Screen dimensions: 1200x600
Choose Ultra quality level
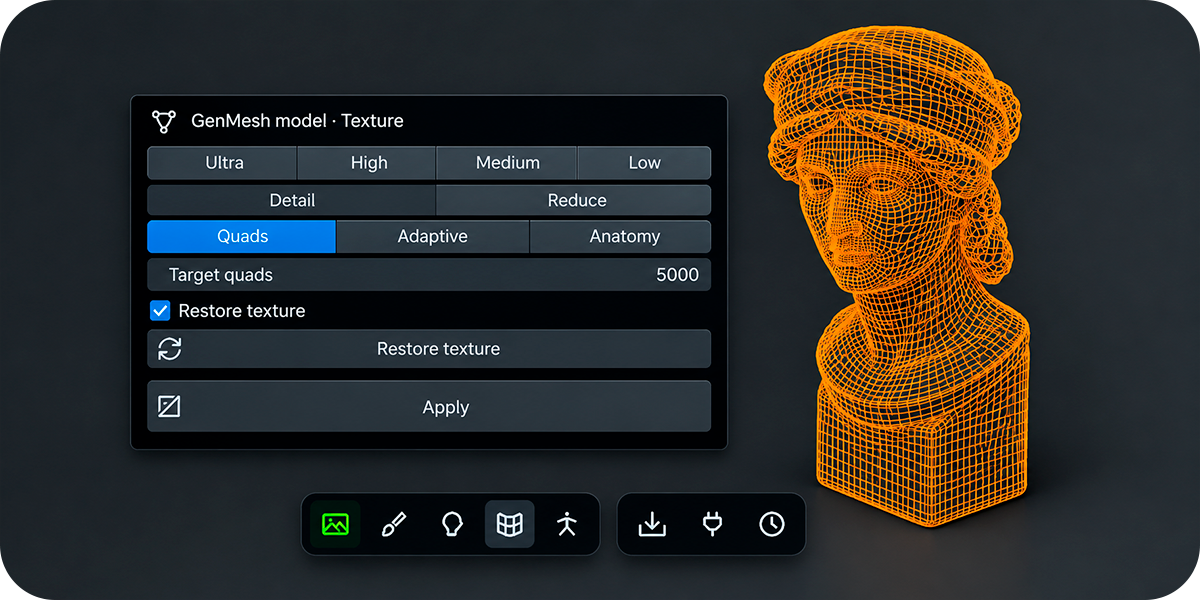(x=222, y=163)
